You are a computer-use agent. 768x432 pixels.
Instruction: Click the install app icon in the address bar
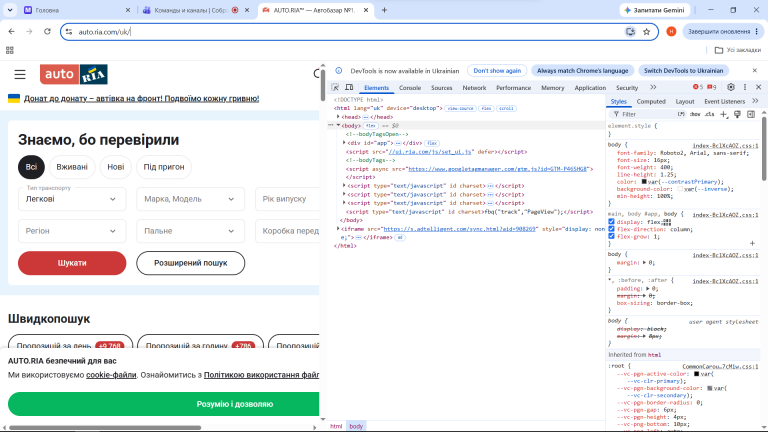(630, 32)
